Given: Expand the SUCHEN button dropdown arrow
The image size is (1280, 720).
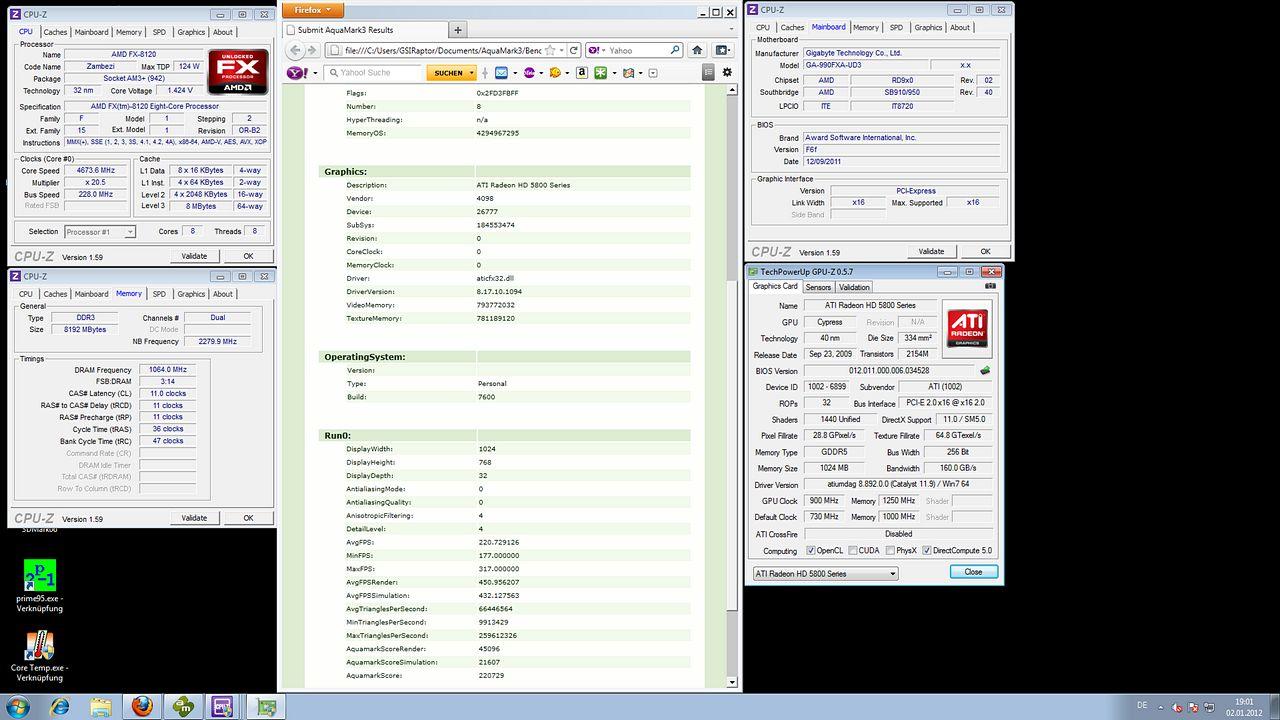Looking at the screenshot, I should click(x=471, y=73).
